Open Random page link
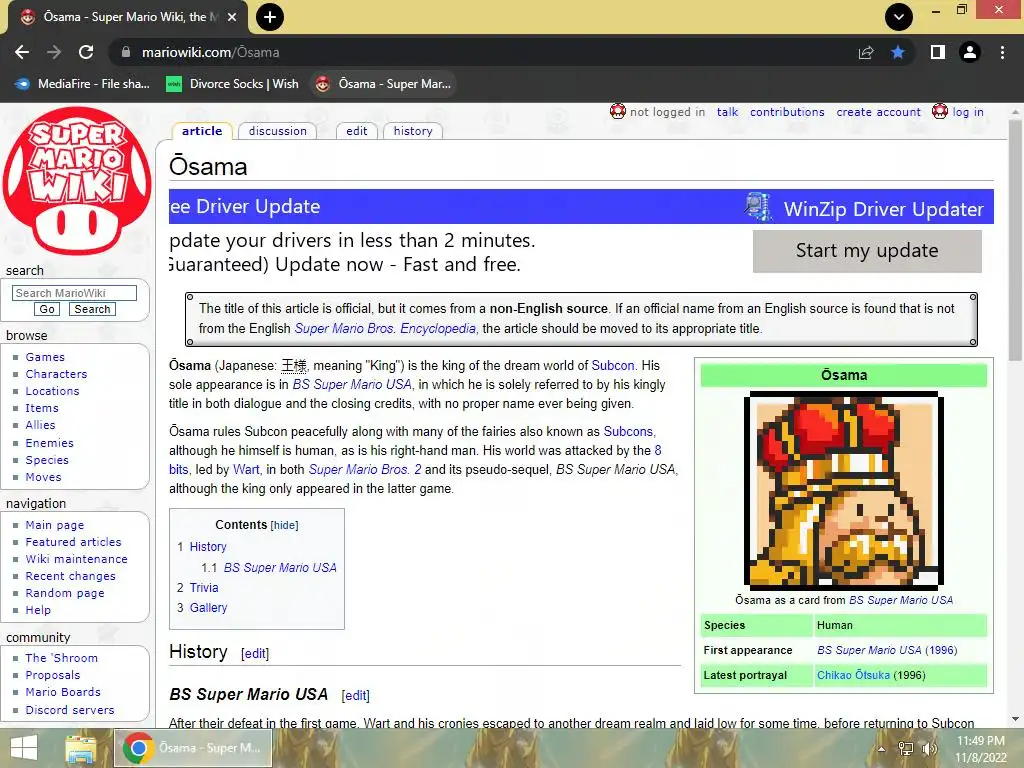 (65, 592)
